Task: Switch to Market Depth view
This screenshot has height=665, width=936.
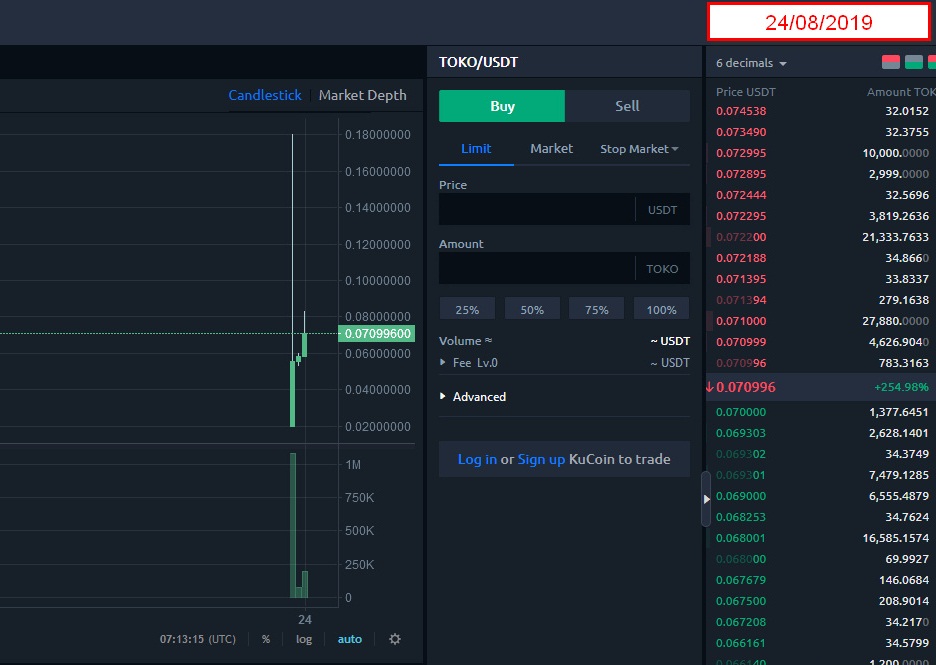Action: coord(362,95)
